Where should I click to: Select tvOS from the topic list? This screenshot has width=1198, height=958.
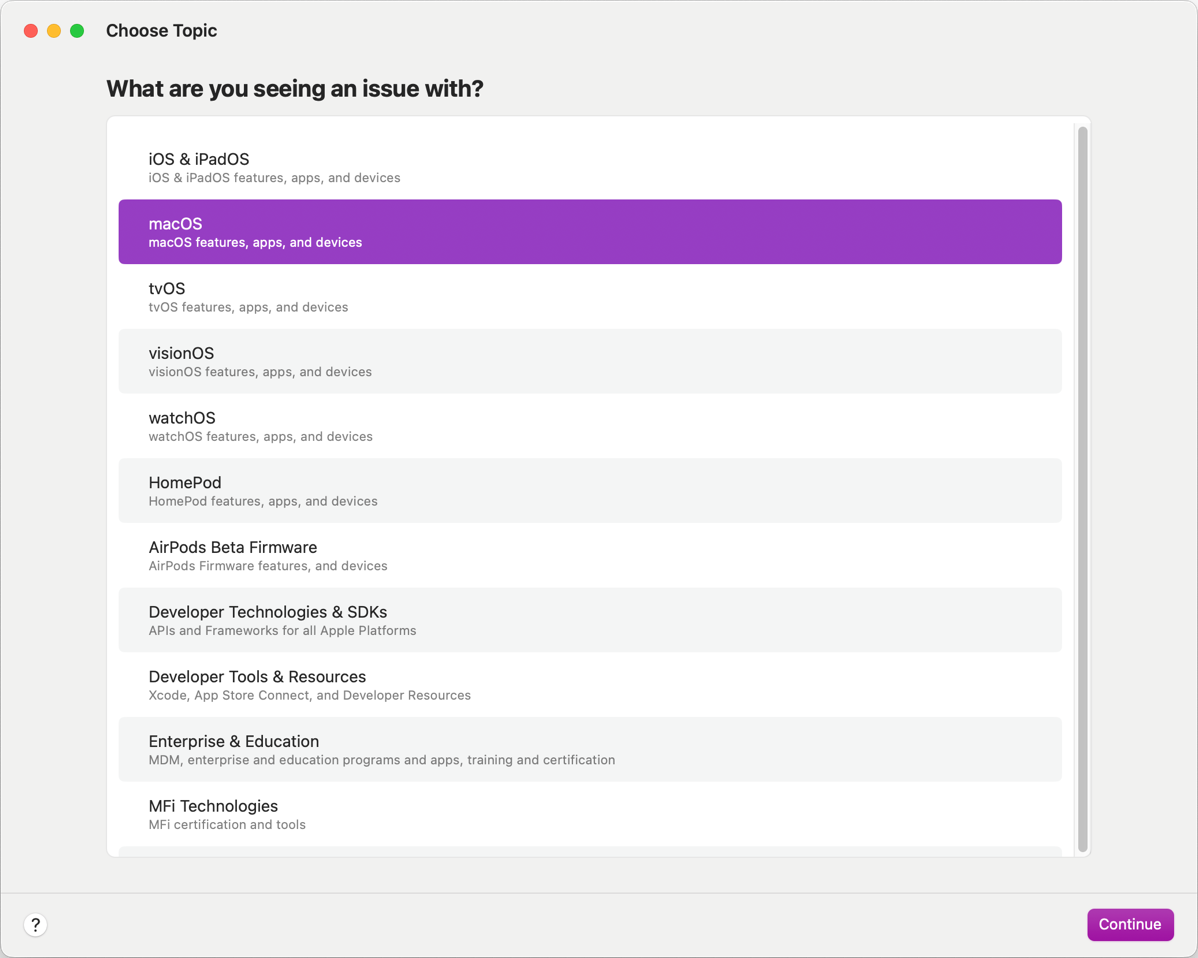(589, 297)
